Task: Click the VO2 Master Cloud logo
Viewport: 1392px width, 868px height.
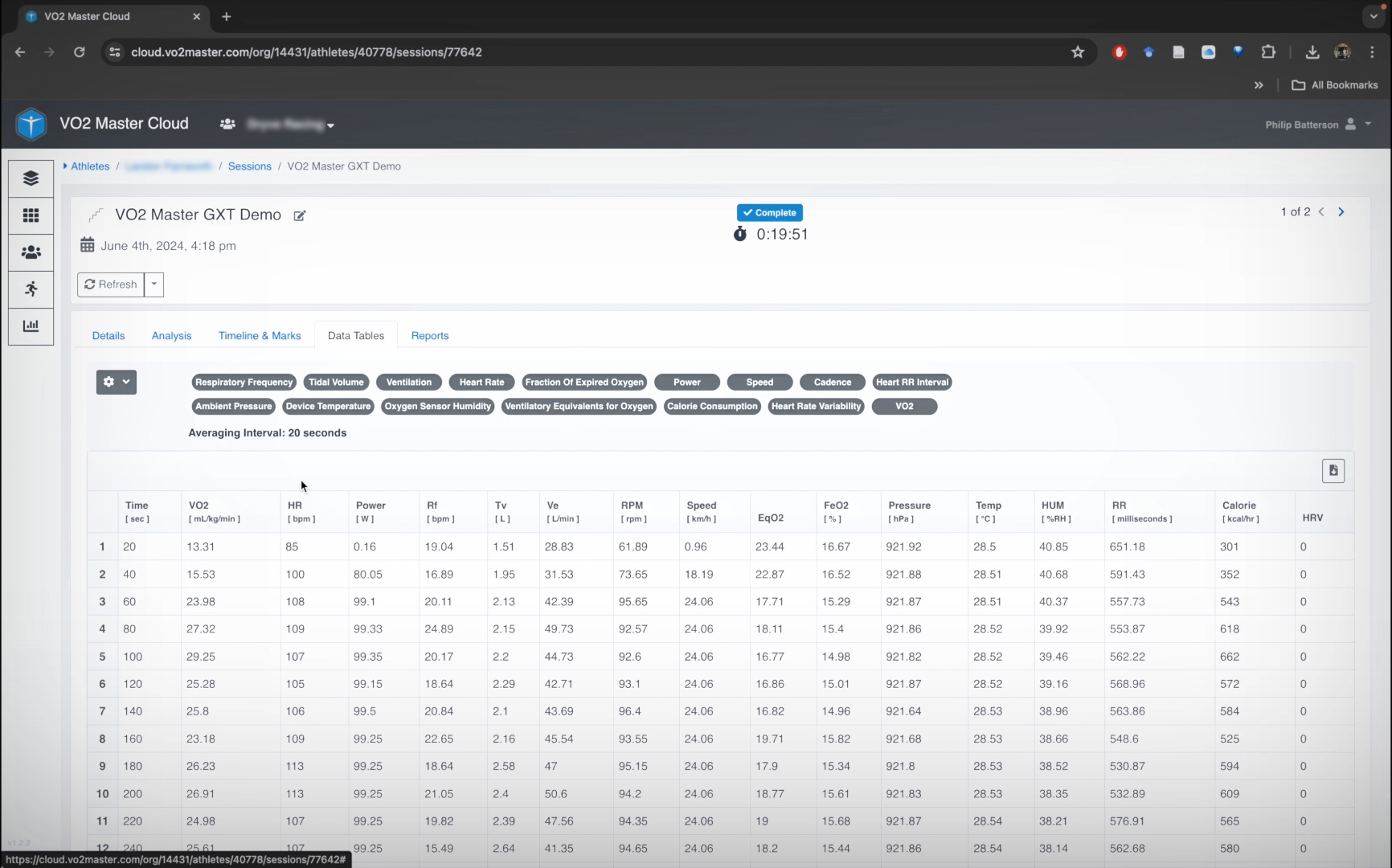Action: [31, 124]
